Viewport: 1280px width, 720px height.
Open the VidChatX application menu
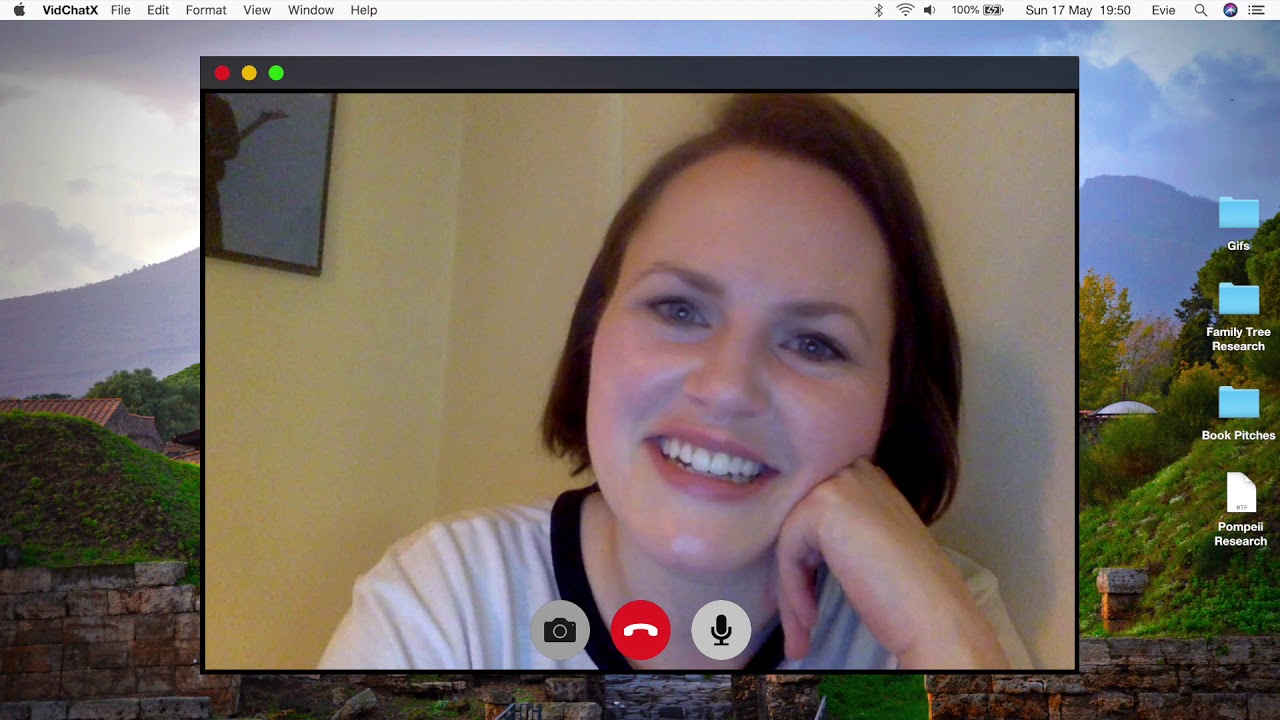pos(70,10)
